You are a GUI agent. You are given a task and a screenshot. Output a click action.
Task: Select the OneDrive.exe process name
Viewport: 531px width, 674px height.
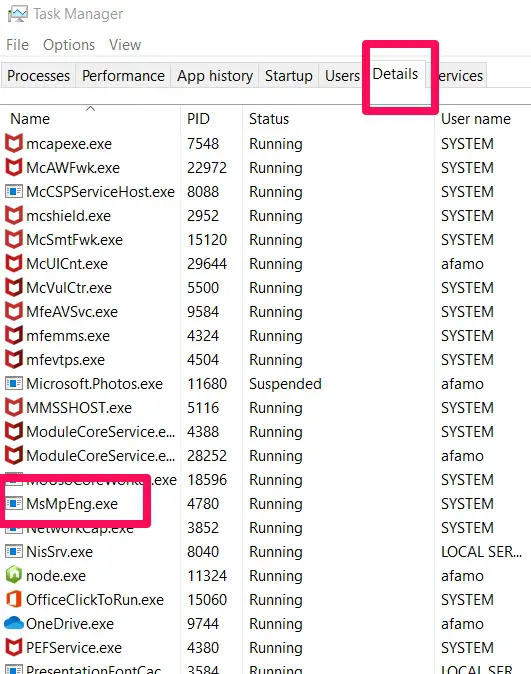70,624
